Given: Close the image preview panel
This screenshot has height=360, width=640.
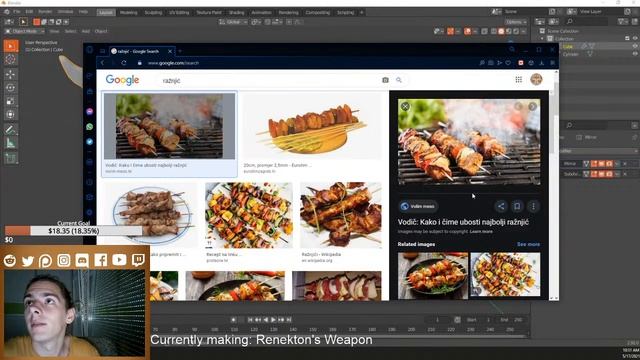Looking at the screenshot, I should 405,107.
